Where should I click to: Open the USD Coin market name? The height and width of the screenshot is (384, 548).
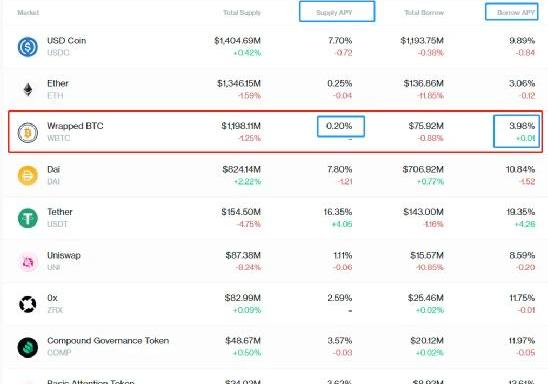click(66, 41)
